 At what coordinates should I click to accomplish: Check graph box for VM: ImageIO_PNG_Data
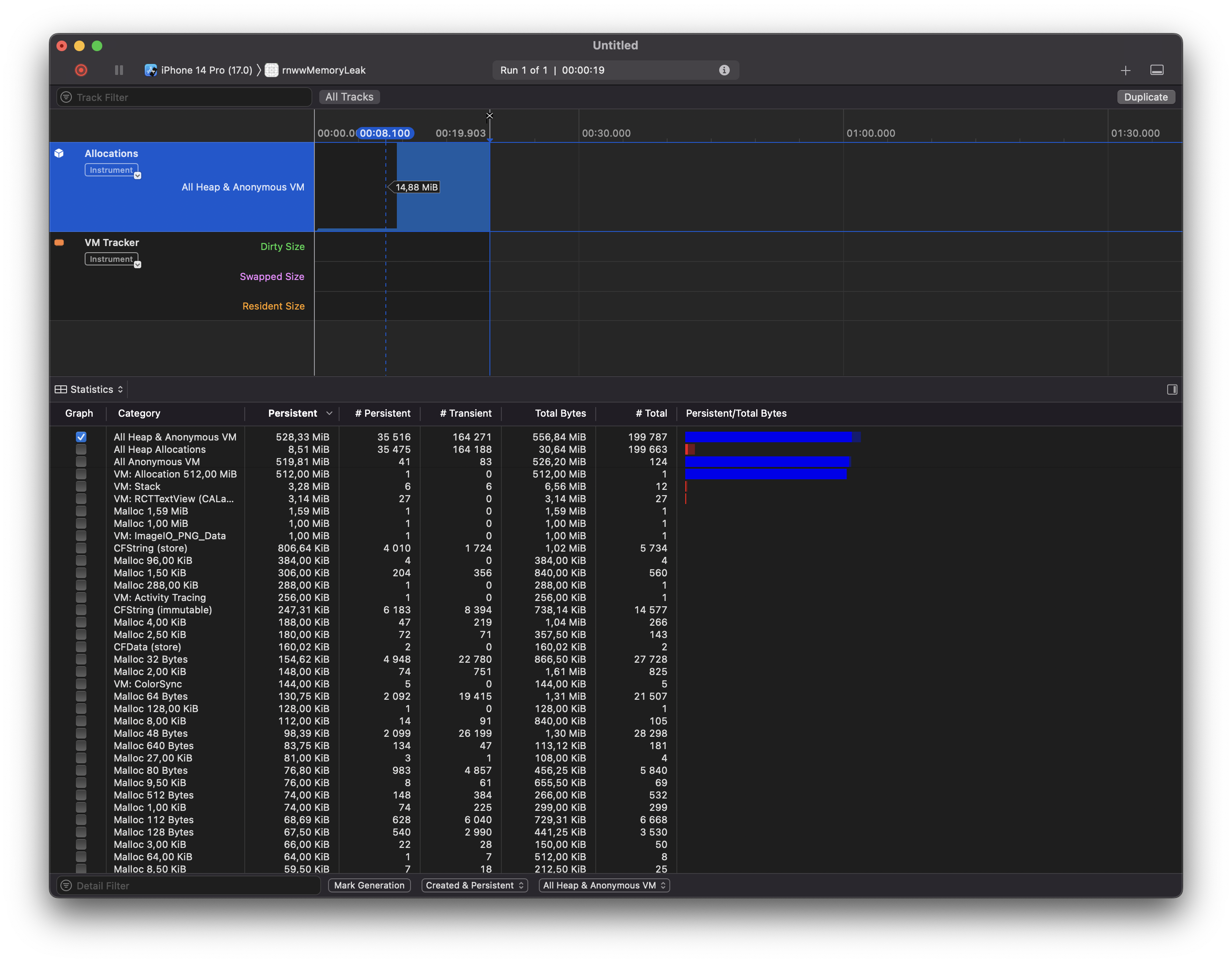(x=81, y=535)
